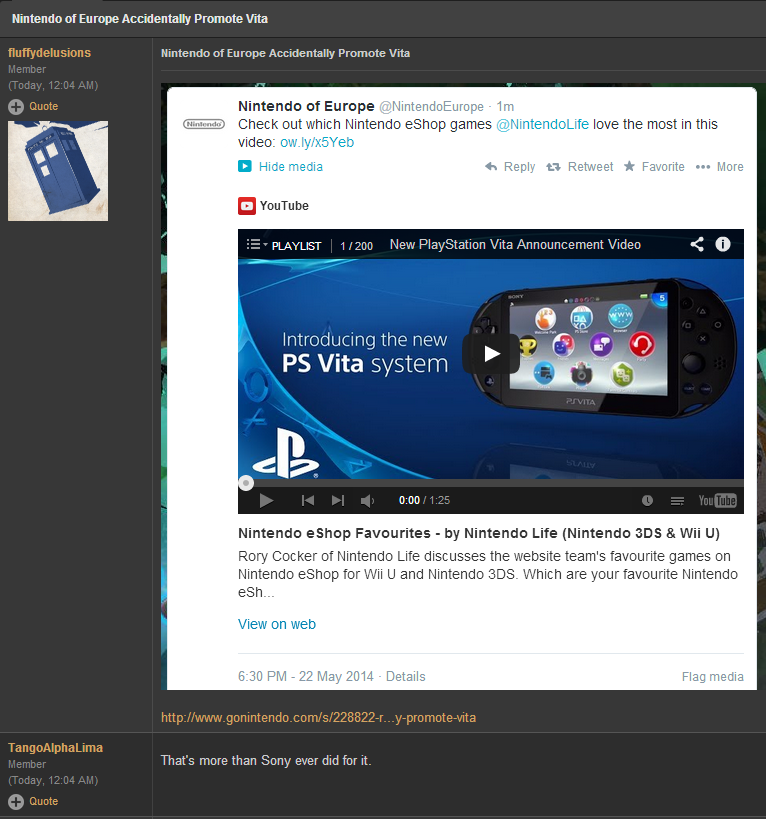Click the 1m tweet age
The image size is (766, 819).
(x=505, y=107)
